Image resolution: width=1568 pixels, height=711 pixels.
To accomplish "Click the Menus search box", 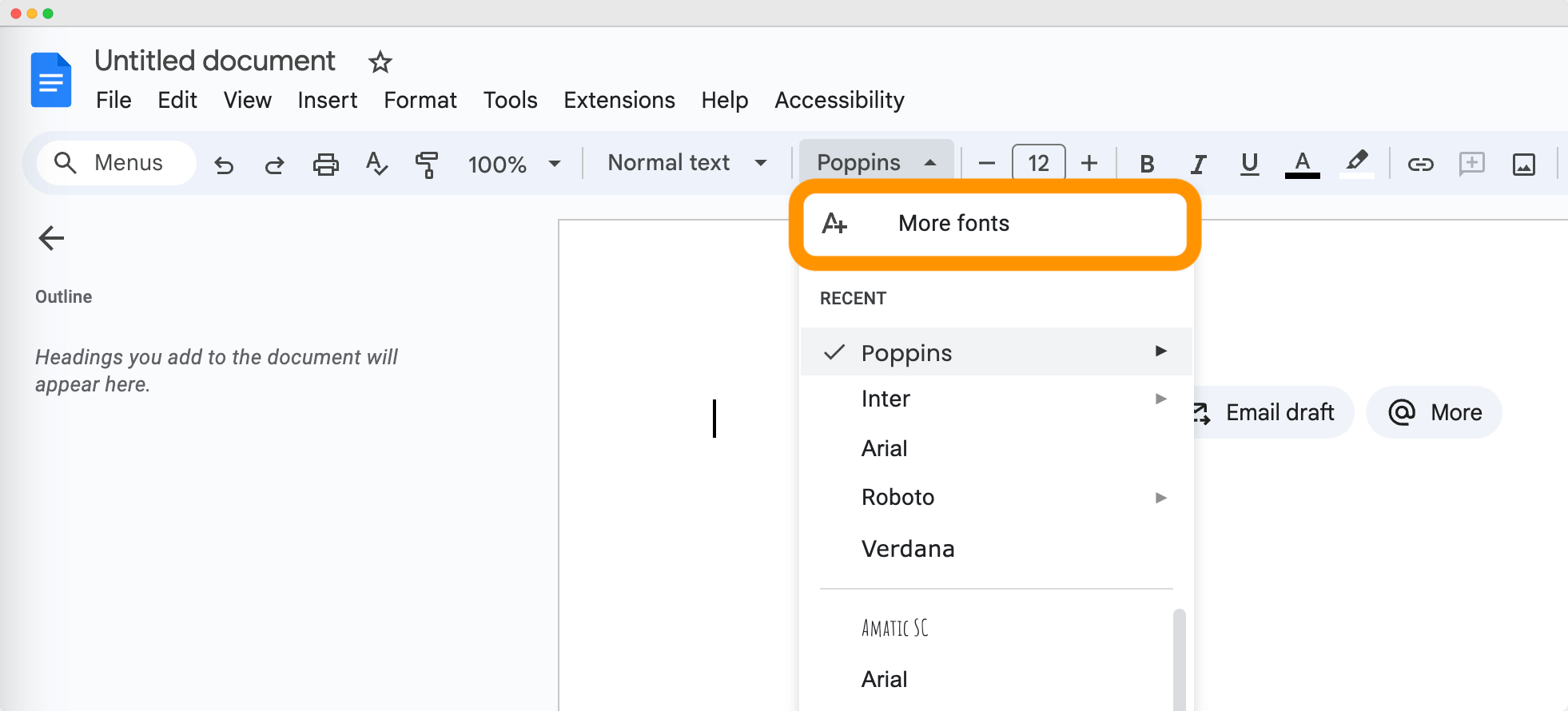I will pyautogui.click(x=117, y=163).
